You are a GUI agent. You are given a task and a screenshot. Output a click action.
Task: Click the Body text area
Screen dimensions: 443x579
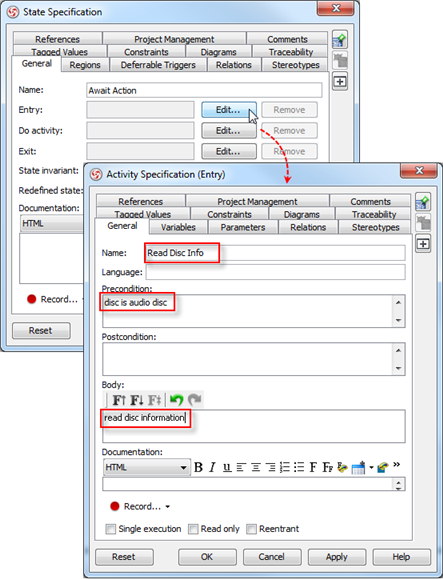(x=254, y=426)
